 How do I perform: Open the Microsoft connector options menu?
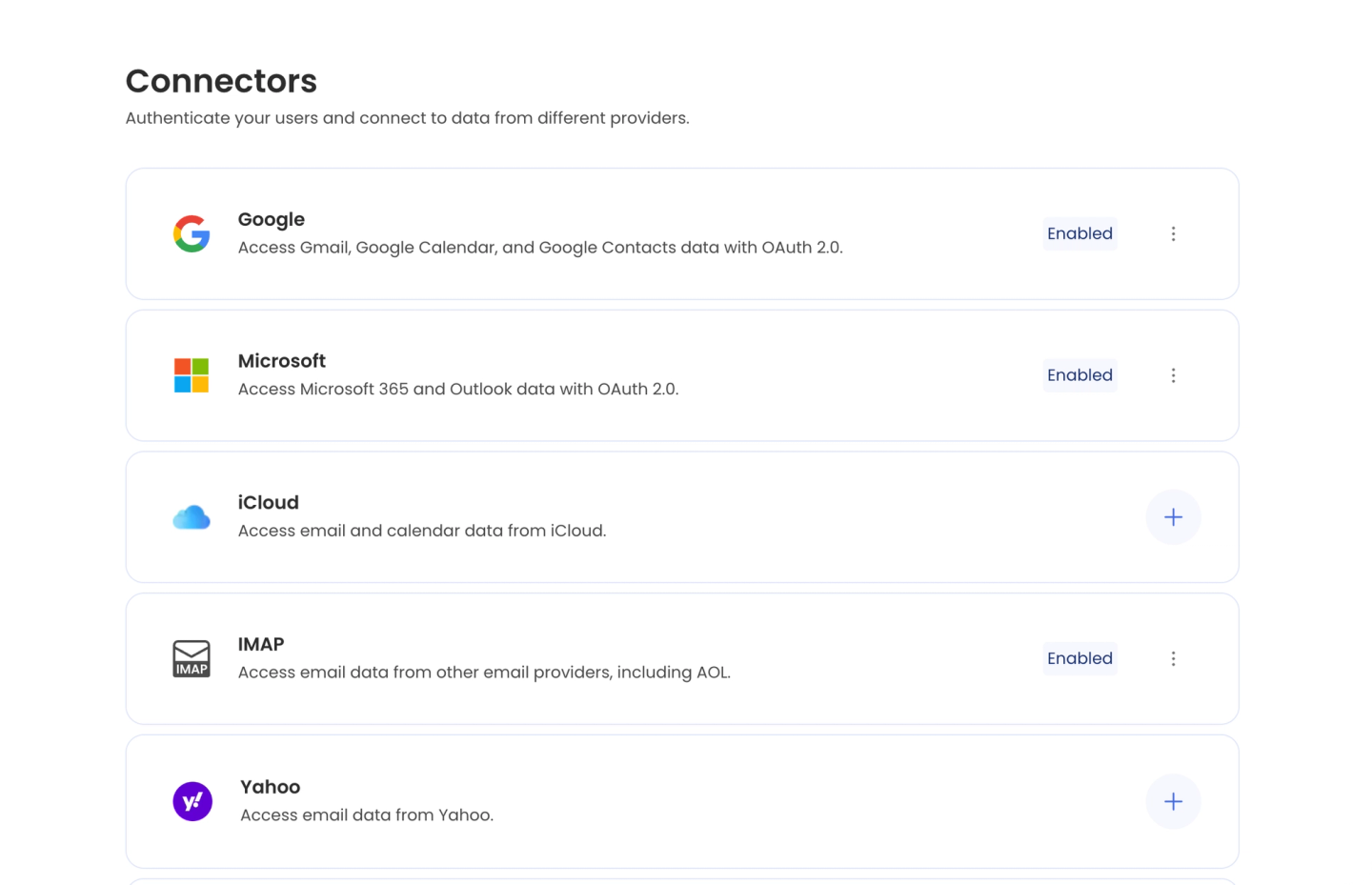click(x=1173, y=375)
